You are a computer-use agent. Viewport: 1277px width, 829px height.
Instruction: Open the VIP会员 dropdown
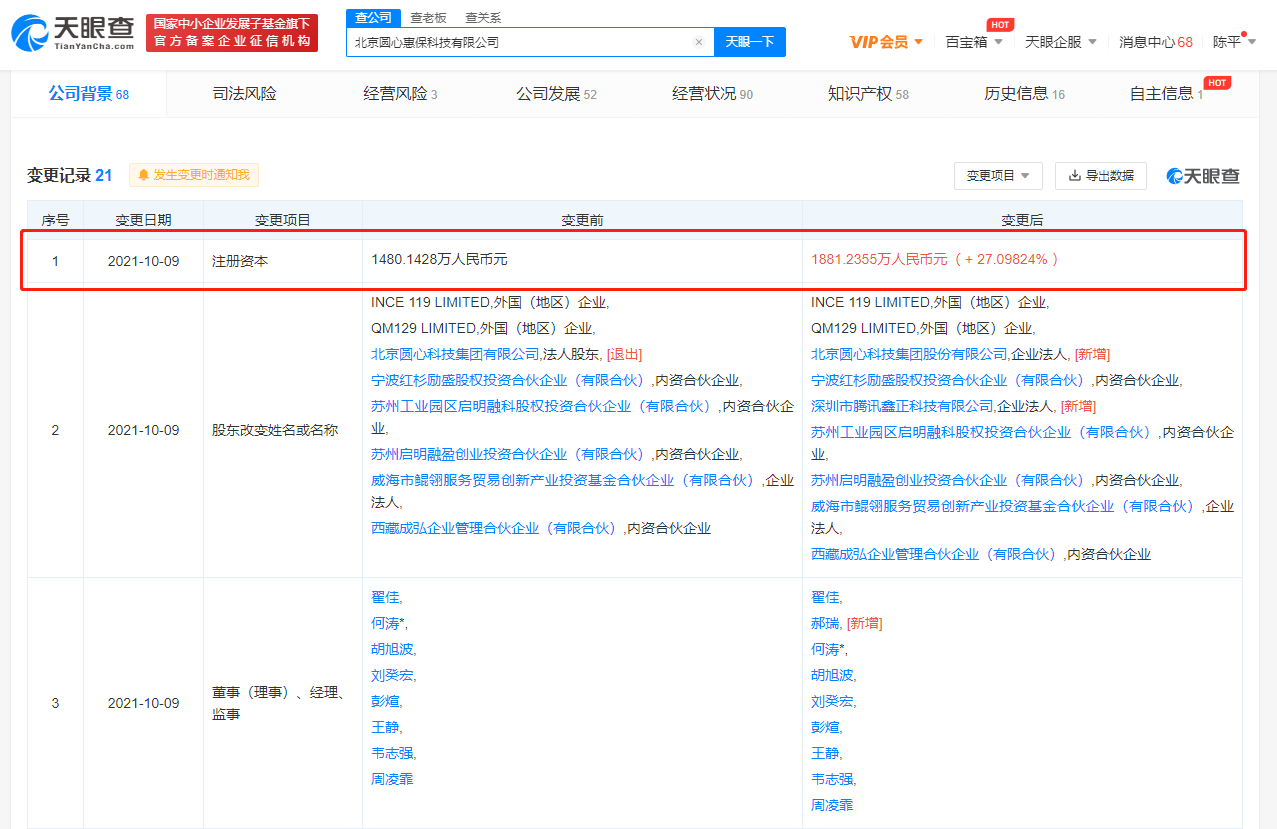tap(886, 42)
